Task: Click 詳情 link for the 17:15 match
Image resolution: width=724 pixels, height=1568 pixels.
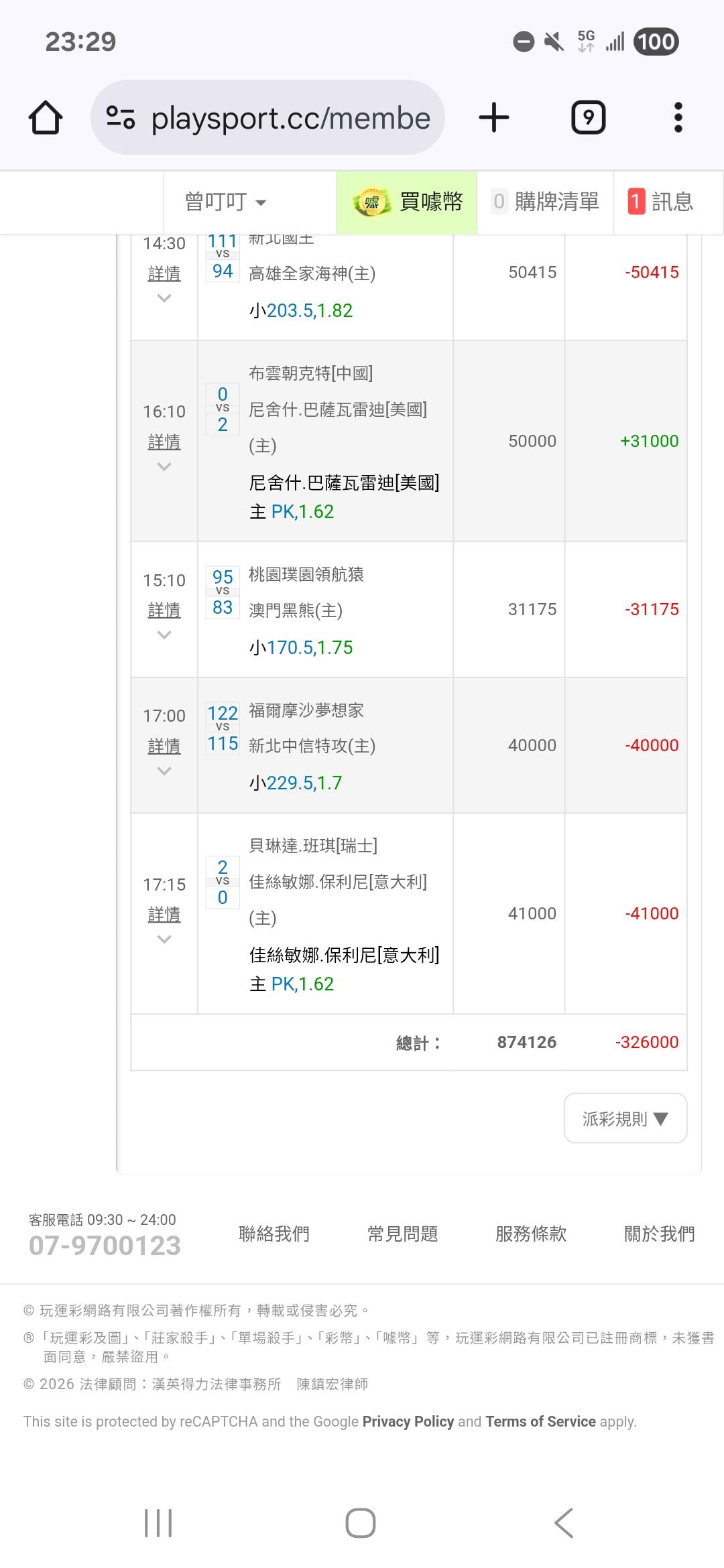Action: (164, 915)
